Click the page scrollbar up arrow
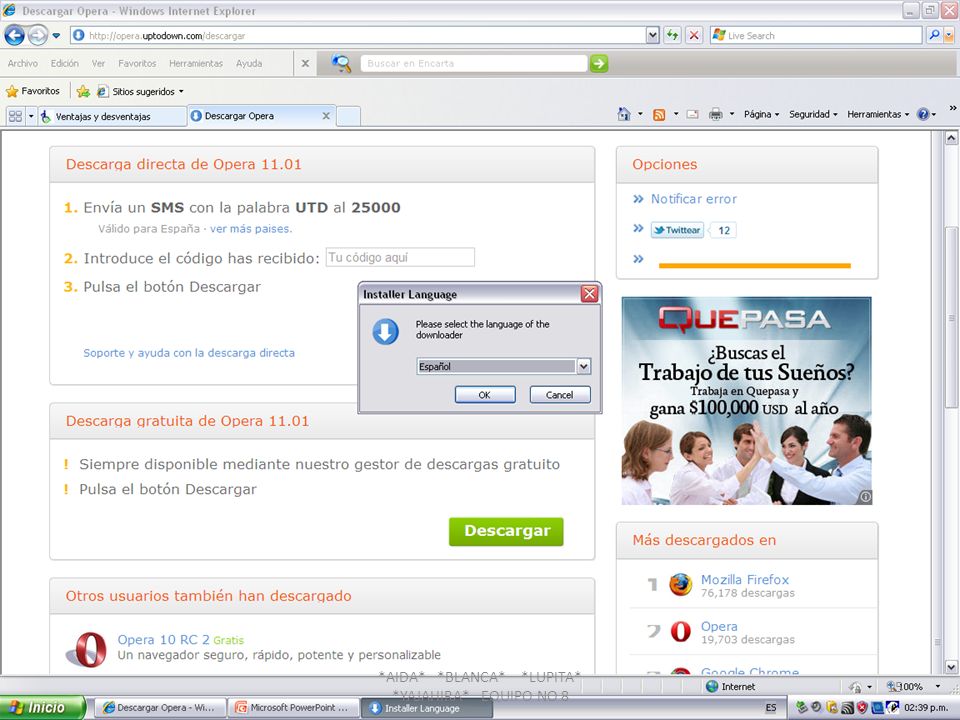Viewport: 960px width, 720px height. (951, 138)
